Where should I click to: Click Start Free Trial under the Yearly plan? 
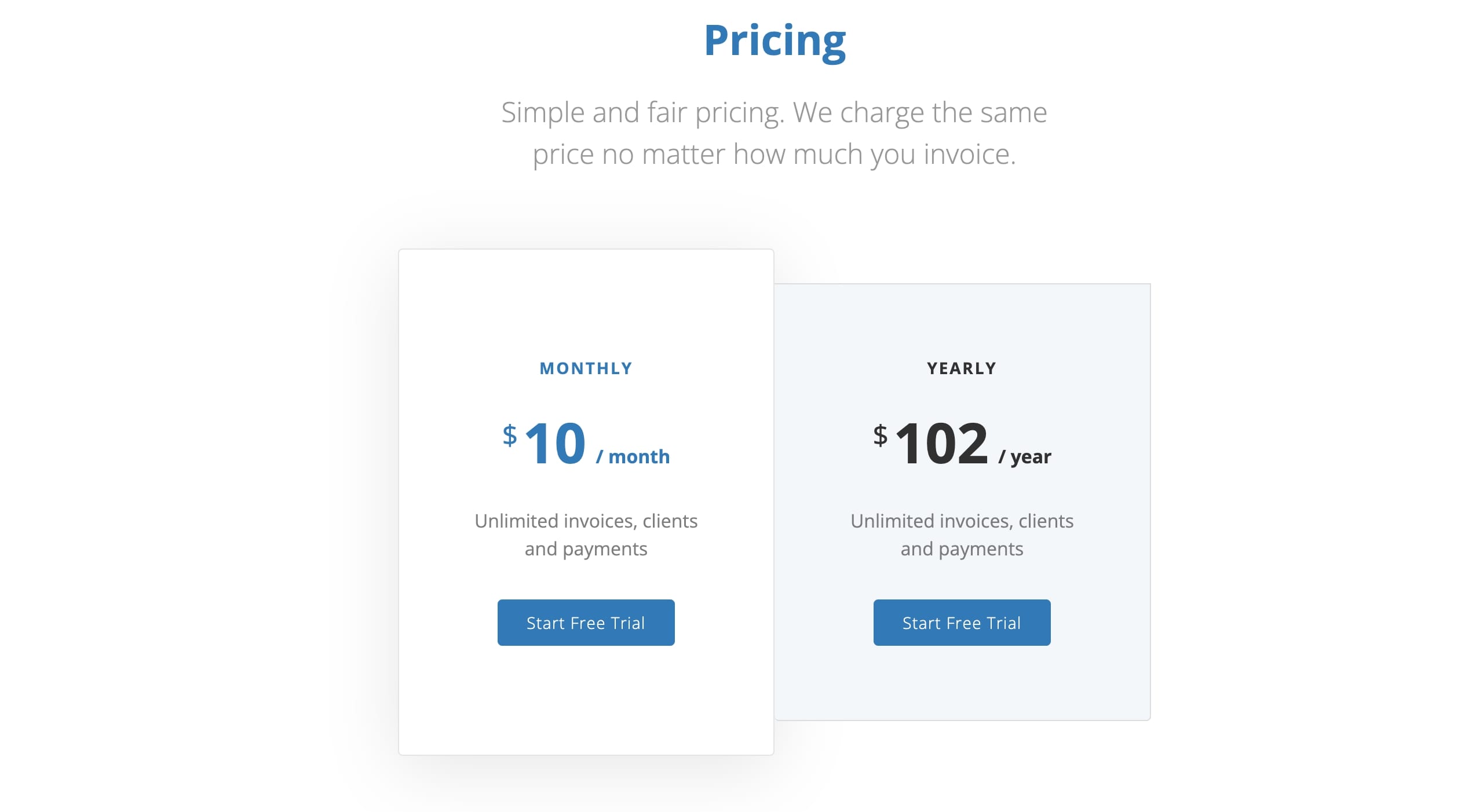(x=961, y=622)
